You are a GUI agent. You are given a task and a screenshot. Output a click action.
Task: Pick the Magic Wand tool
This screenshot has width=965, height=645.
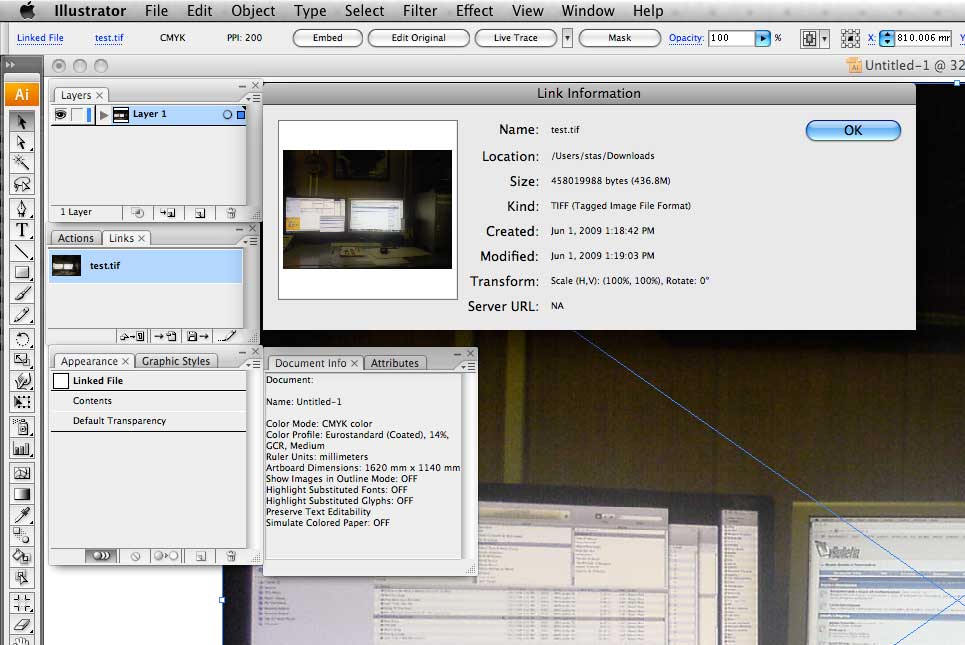click(22, 163)
